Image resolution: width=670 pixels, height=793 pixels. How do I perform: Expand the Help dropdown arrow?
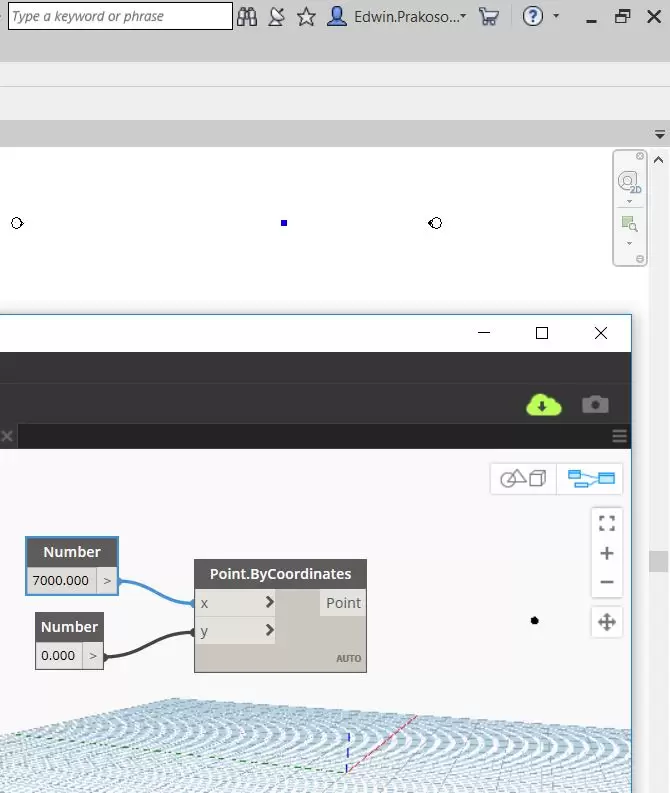pos(556,16)
